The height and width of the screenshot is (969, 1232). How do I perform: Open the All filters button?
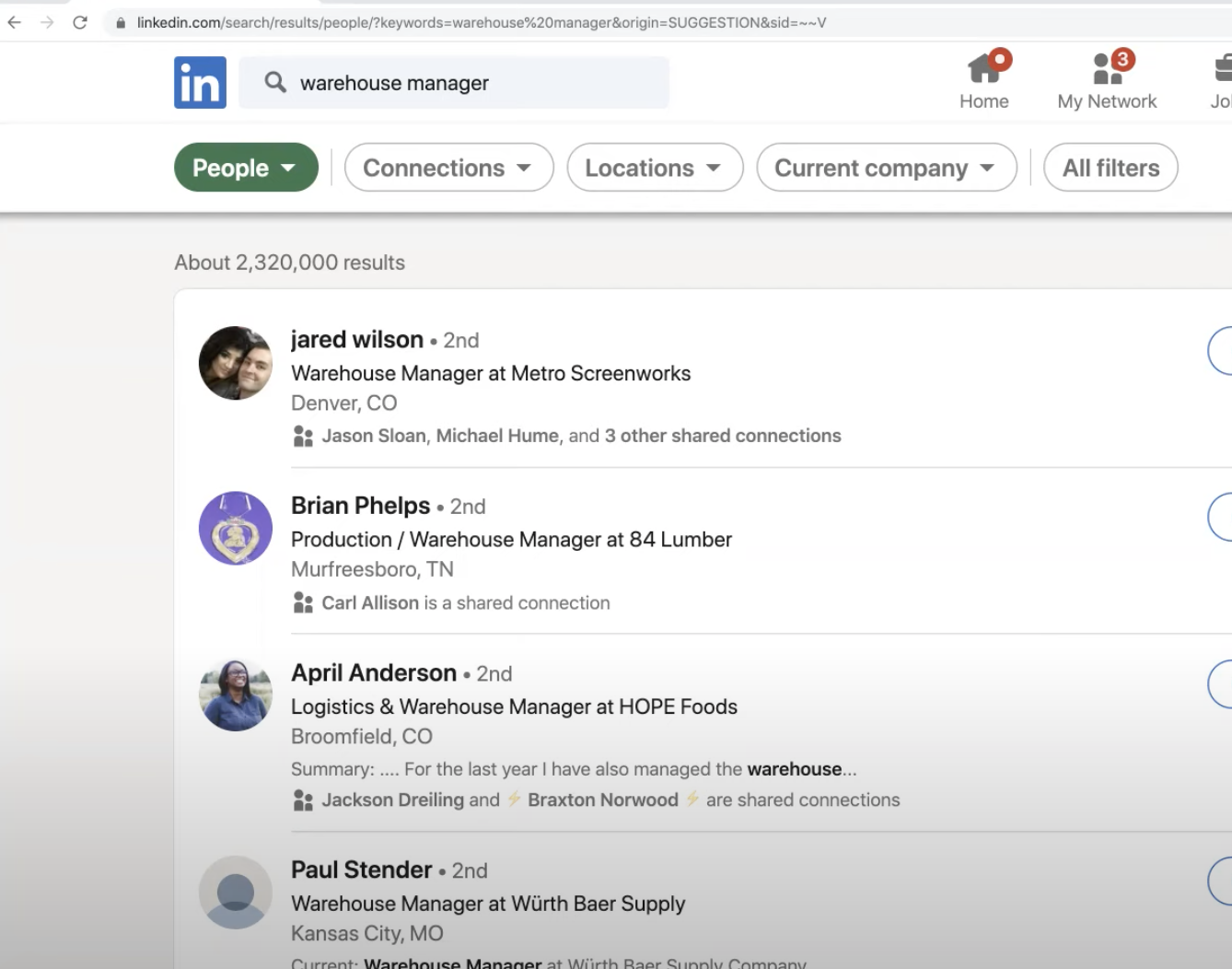coord(1110,168)
